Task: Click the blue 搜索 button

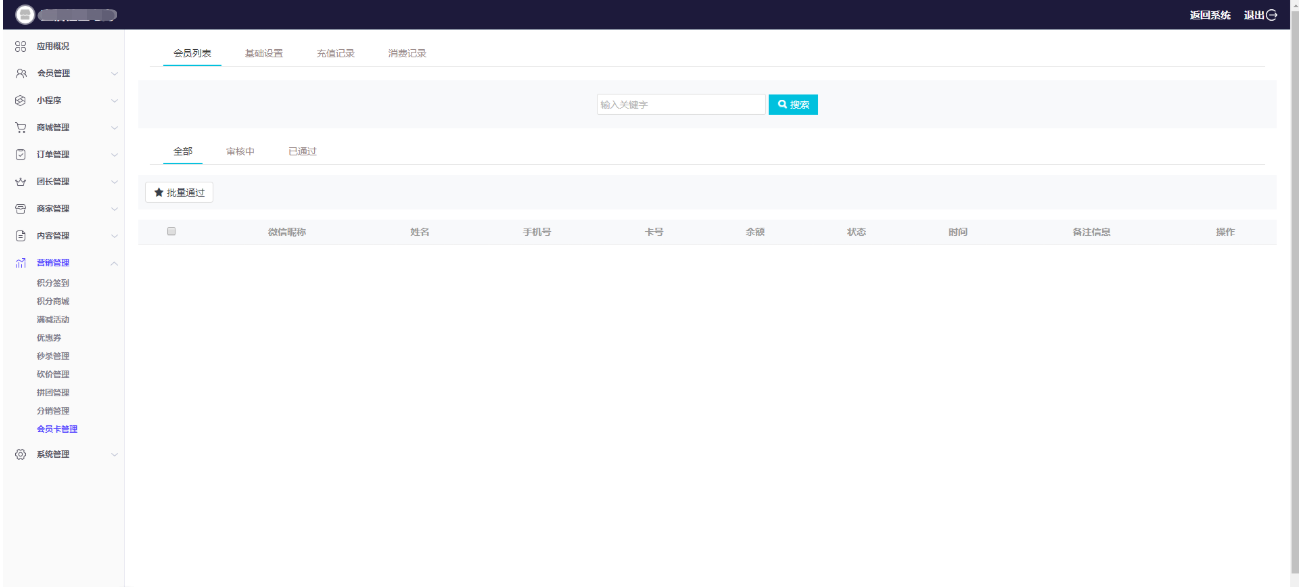Action: point(793,105)
